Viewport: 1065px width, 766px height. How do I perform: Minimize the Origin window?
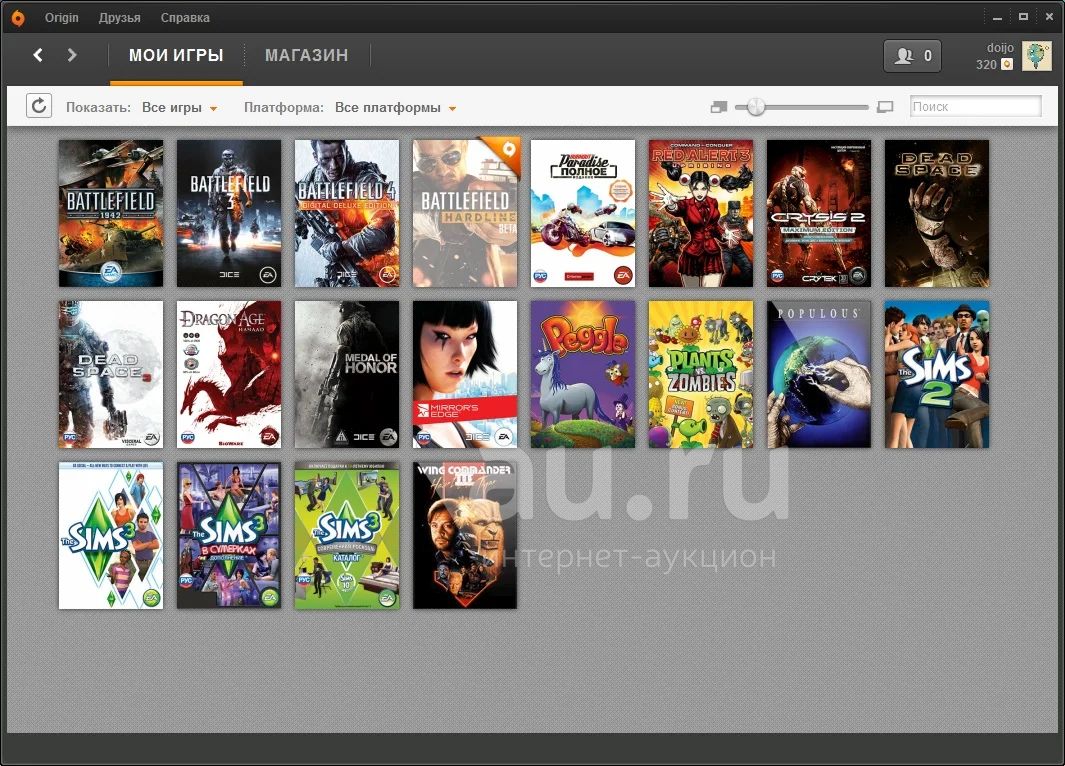(998, 18)
